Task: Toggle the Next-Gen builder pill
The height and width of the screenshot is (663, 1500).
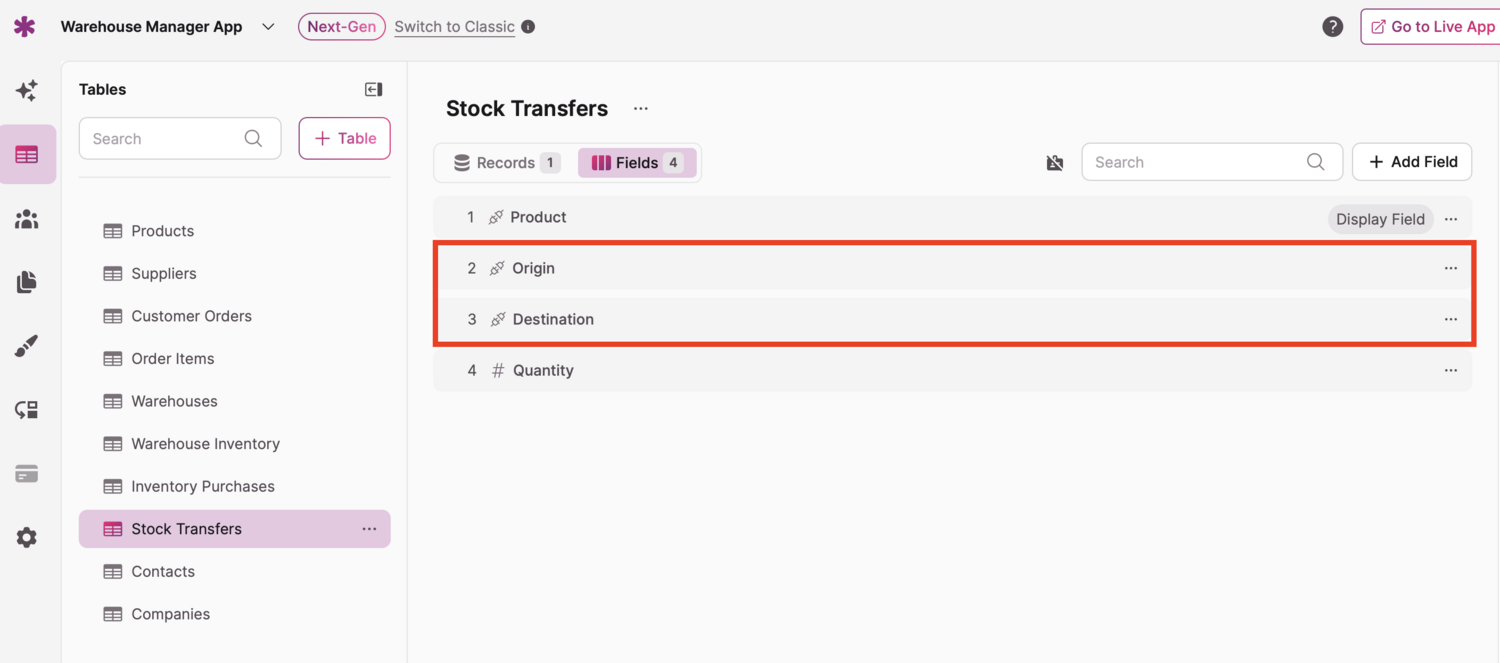Action: (x=341, y=27)
